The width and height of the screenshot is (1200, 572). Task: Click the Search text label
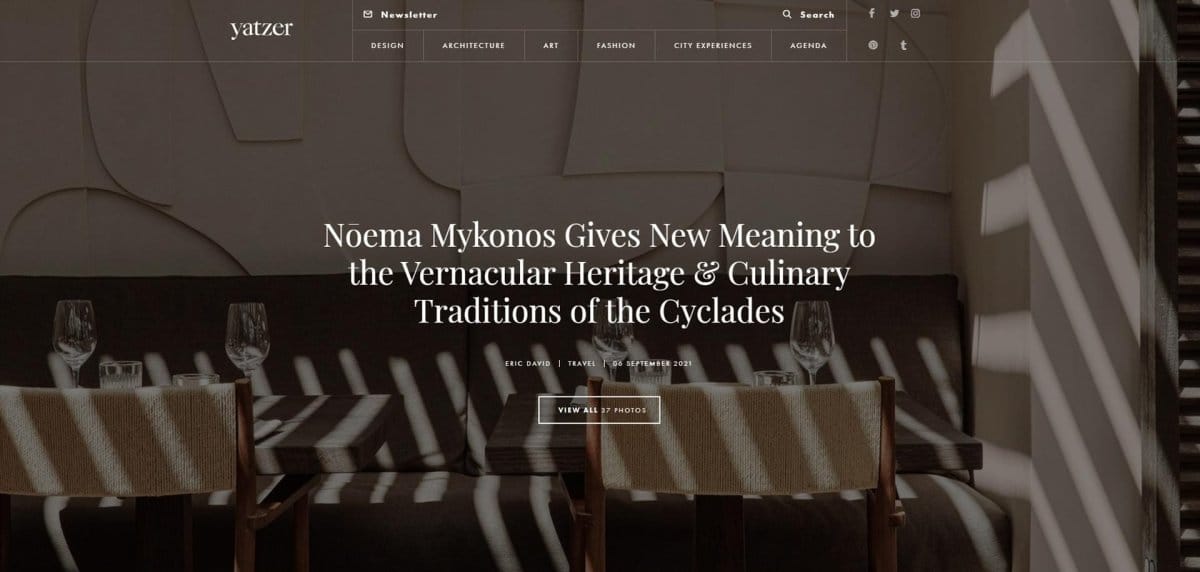pyautogui.click(x=817, y=15)
